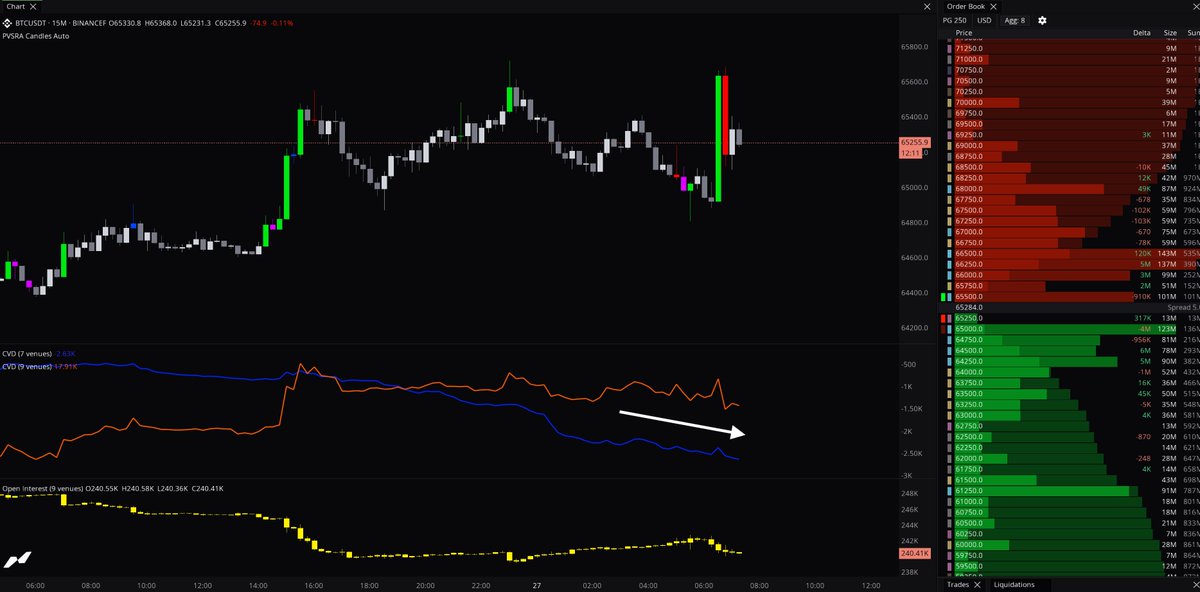This screenshot has height=592, width=1200.
Task: Switch to the Liquidations tab
Action: coord(1014,585)
